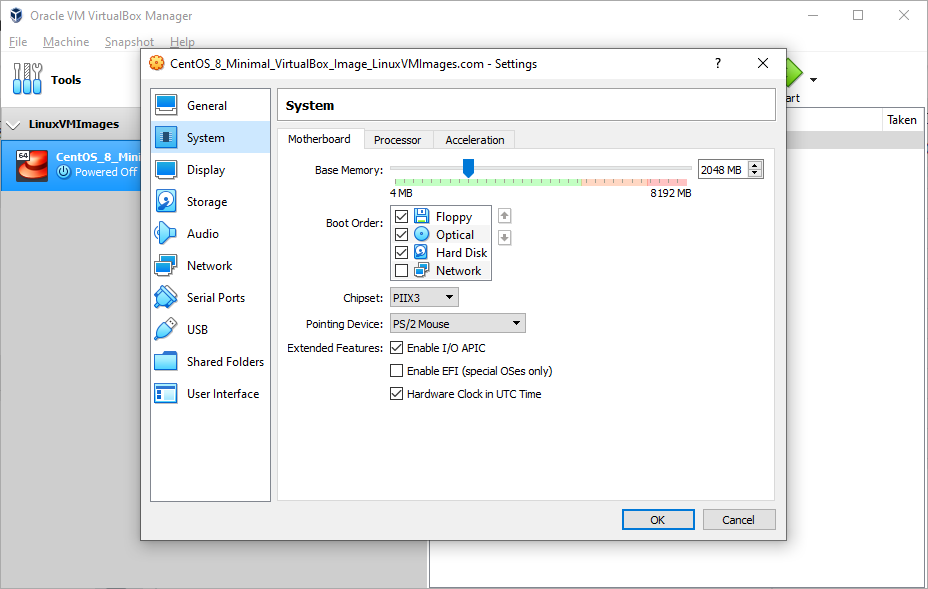Open the Machine menu
Screen dimensions: 928x589
(x=66, y=42)
